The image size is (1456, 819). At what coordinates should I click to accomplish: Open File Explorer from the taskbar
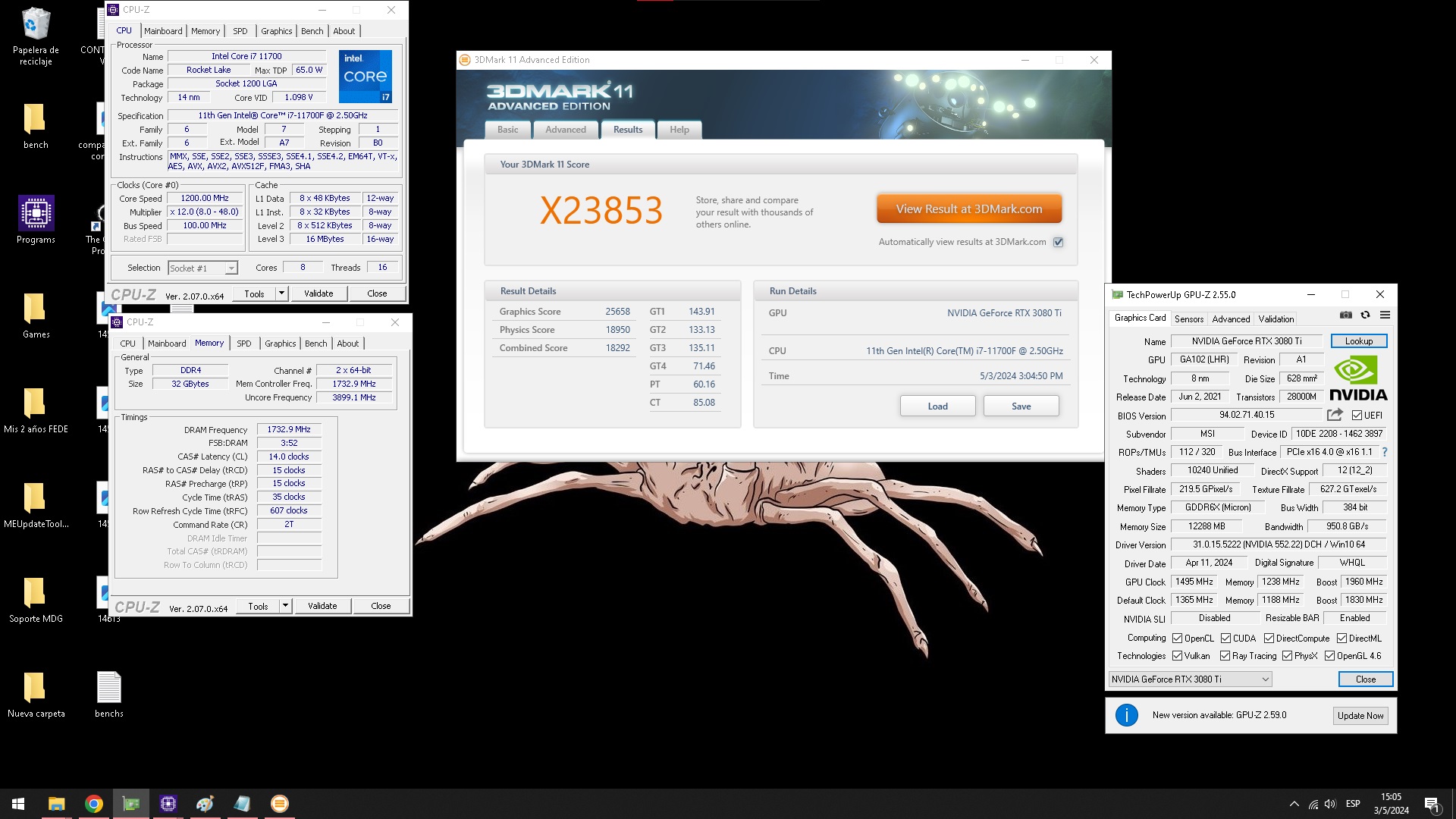click(56, 804)
